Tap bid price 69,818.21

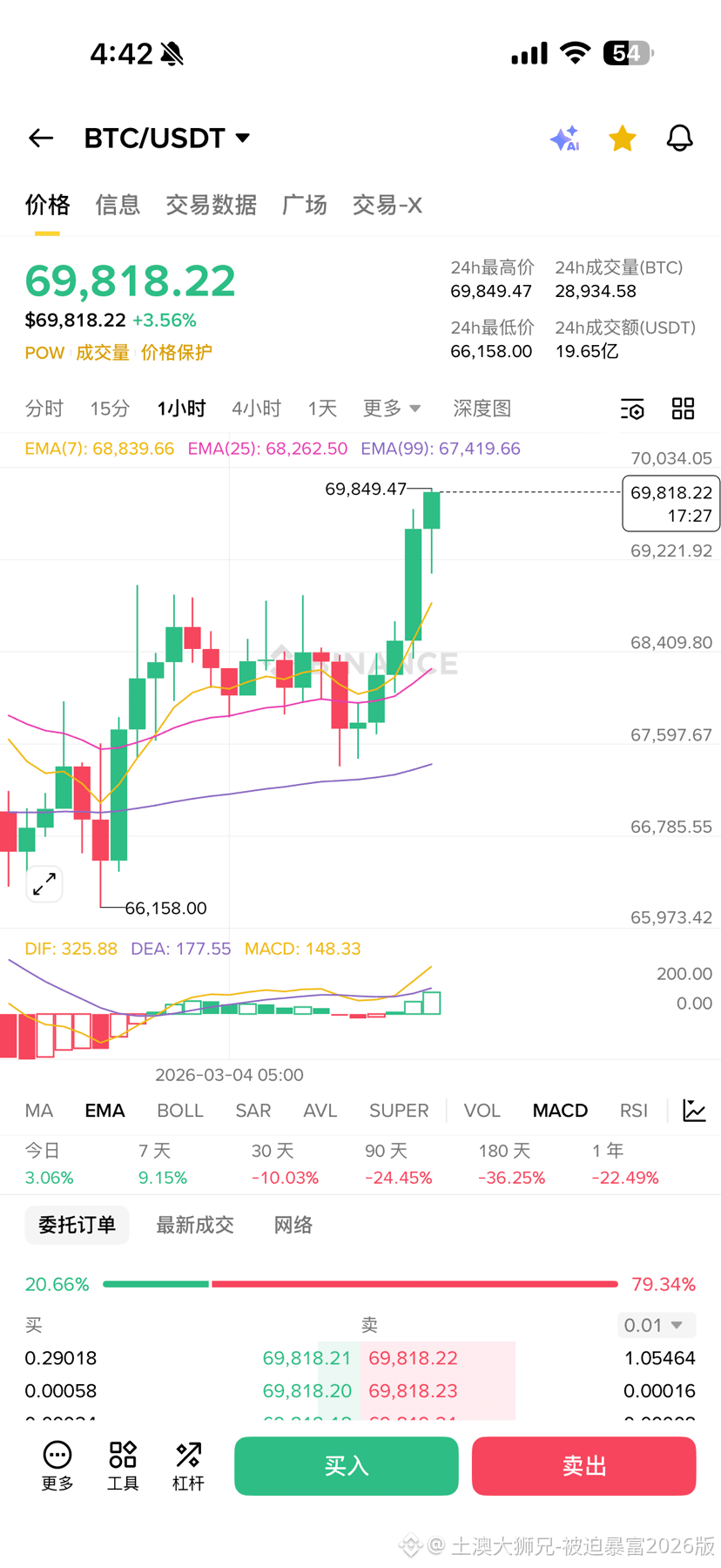tap(307, 1358)
